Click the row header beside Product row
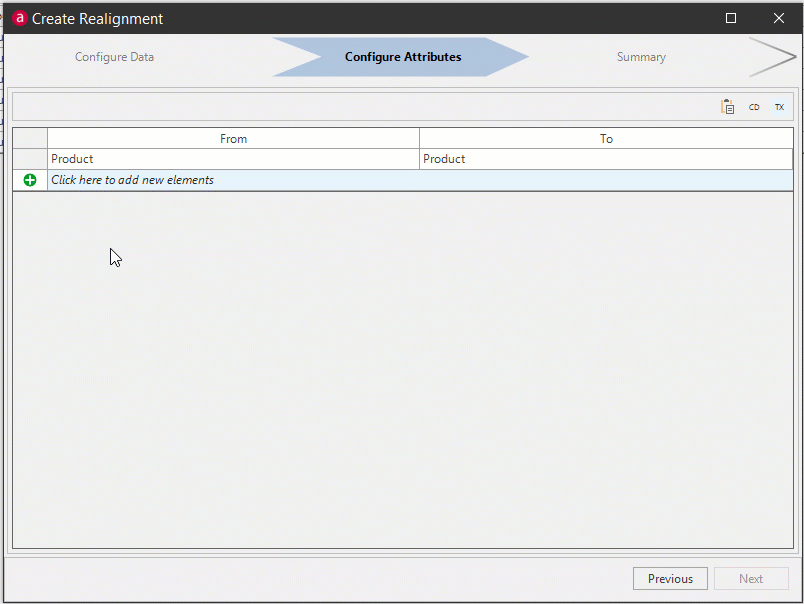Screen dimensions: 804x604 30,159
